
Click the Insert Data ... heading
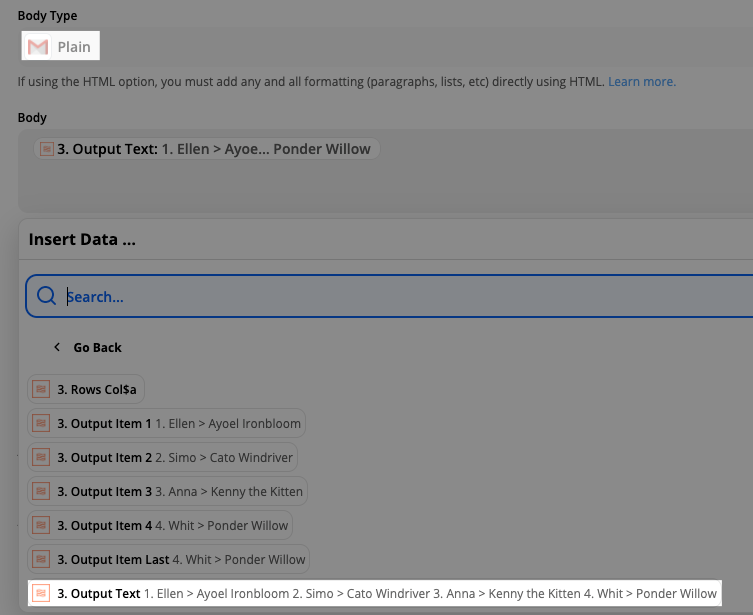(82, 239)
